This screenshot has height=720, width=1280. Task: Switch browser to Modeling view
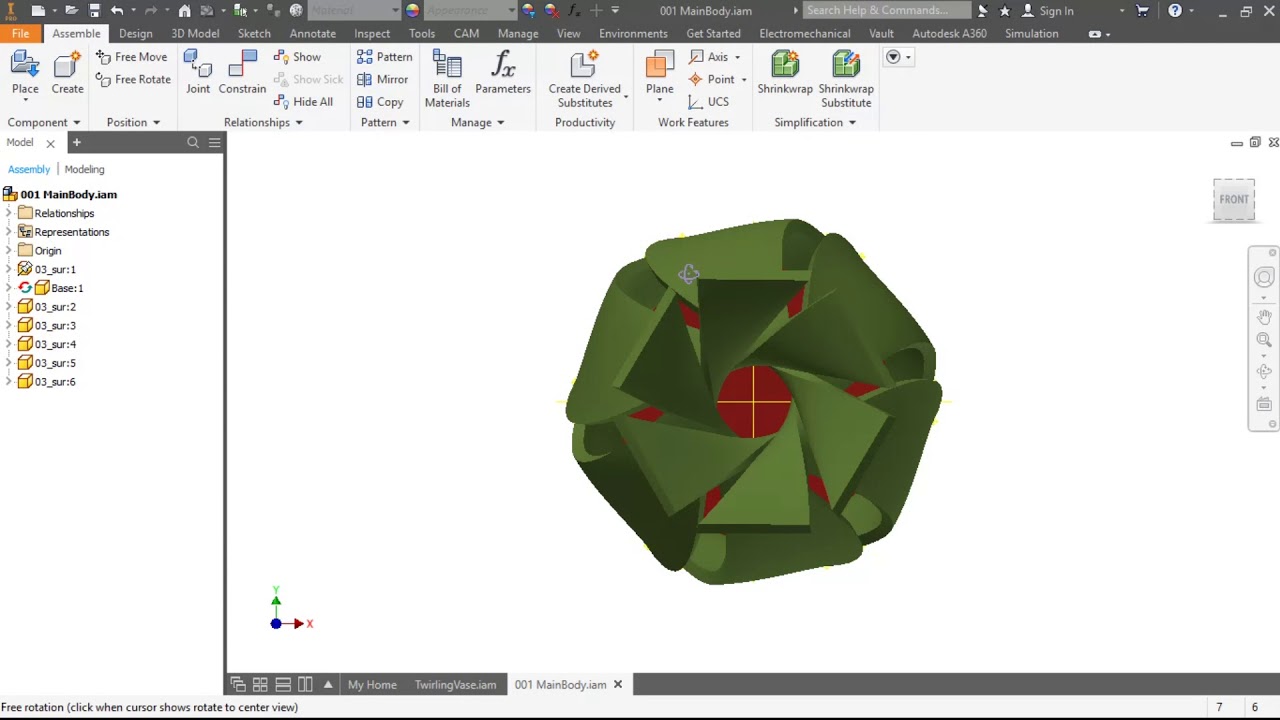pyautogui.click(x=84, y=169)
